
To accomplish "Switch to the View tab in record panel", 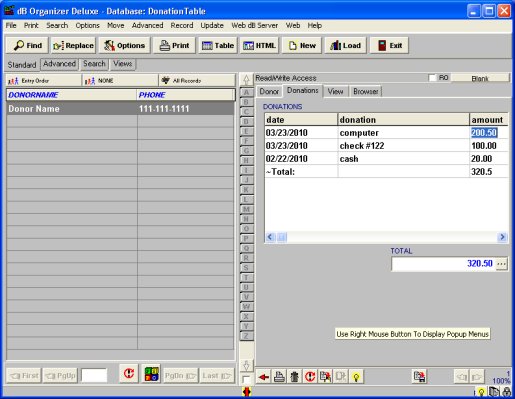I will (335, 91).
